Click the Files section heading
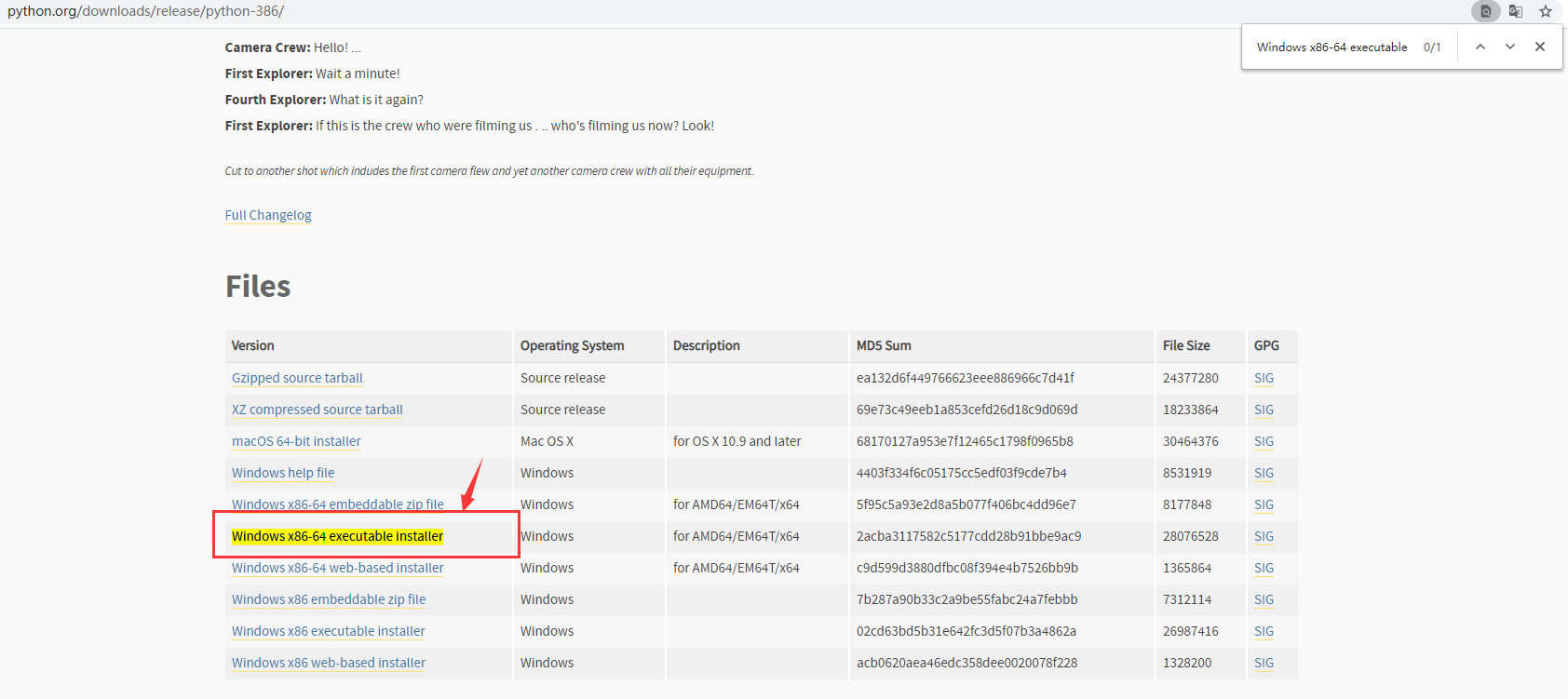Screen dimensions: 1568x699 point(258,286)
